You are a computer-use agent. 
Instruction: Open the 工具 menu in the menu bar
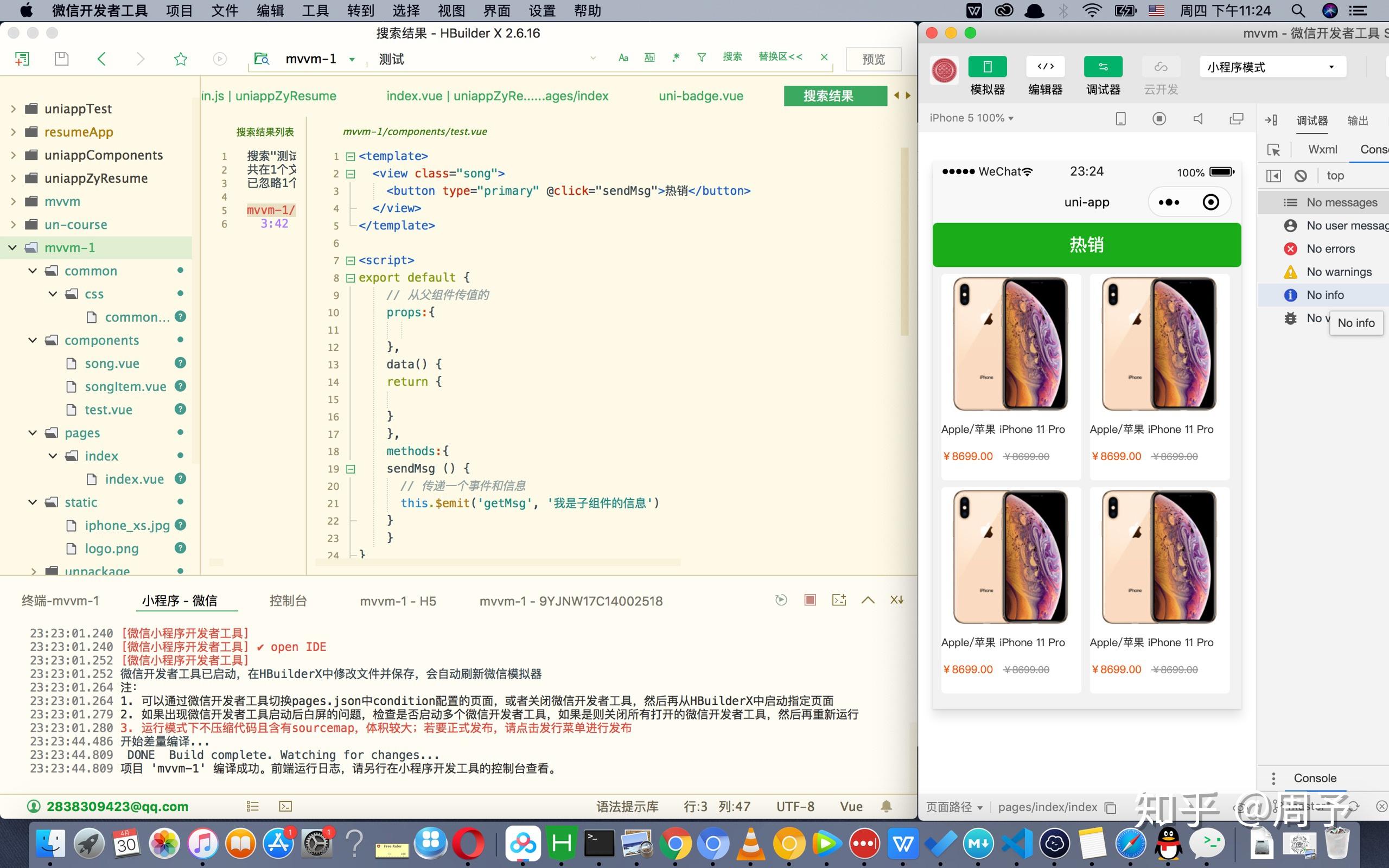tap(315, 11)
